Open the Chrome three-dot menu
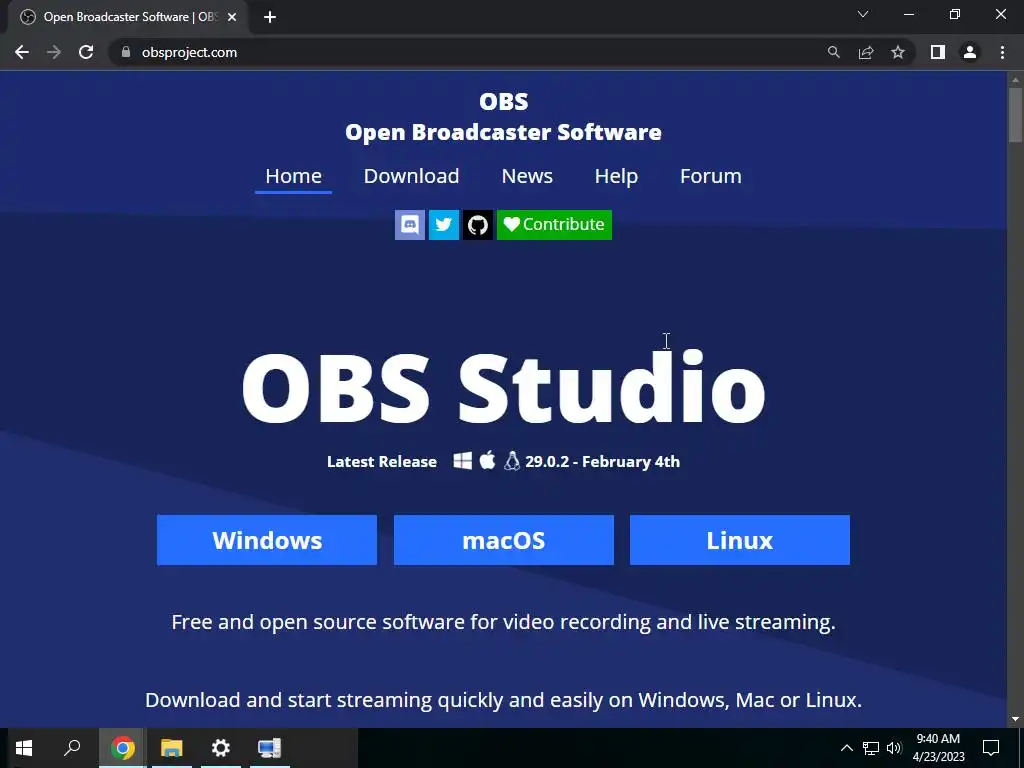 coord(1002,52)
